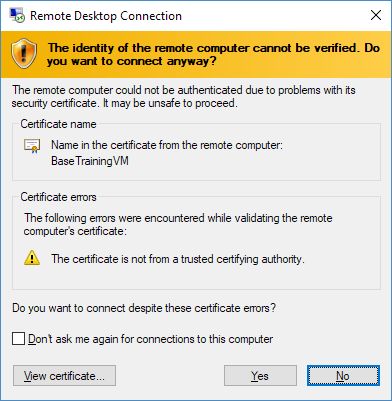This screenshot has height=401, width=392.
Task: Close the Remote Desktop Connection dialog
Action: pyautogui.click(x=376, y=15)
